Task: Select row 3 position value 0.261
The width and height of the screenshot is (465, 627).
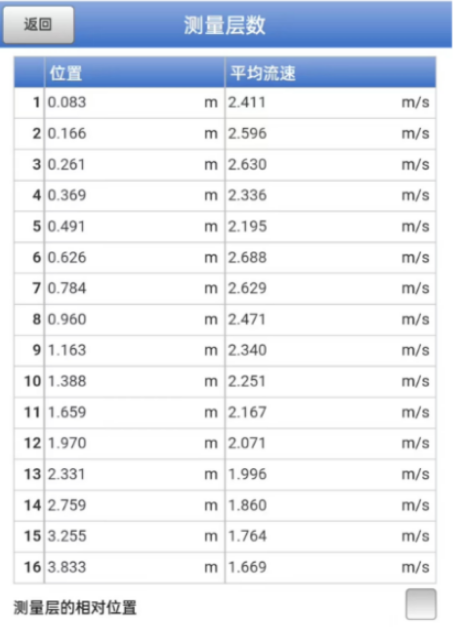Action: click(x=66, y=164)
